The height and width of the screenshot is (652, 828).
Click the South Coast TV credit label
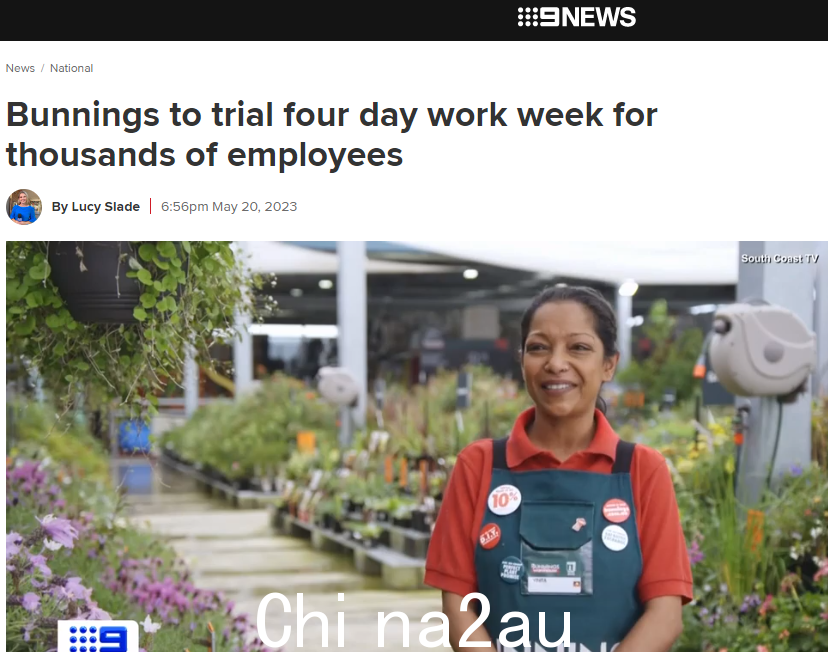[x=779, y=258]
